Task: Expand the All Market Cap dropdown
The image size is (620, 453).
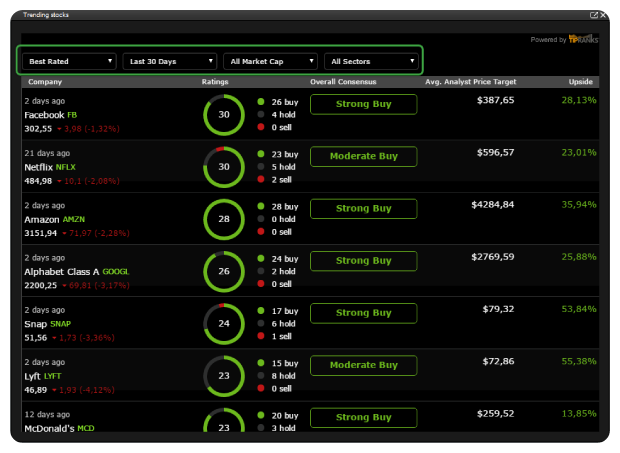Action: (x=270, y=61)
